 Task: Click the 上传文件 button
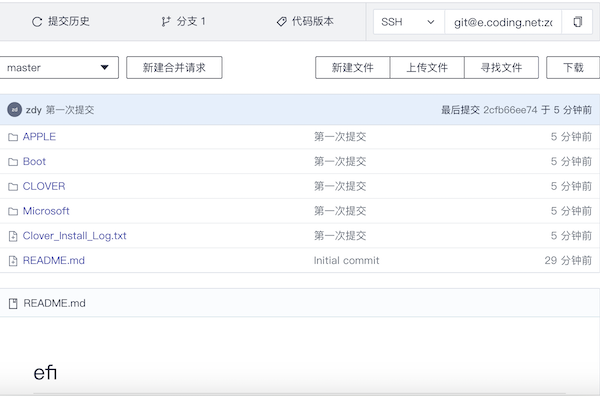coord(427,68)
